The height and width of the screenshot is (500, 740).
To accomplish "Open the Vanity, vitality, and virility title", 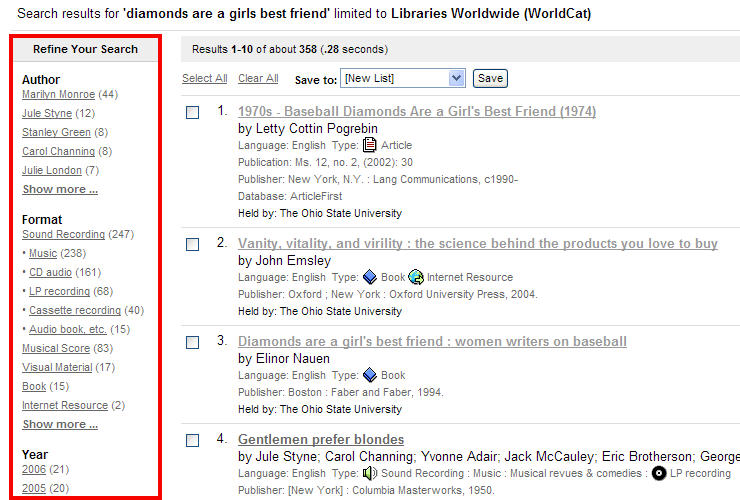I will pos(478,244).
